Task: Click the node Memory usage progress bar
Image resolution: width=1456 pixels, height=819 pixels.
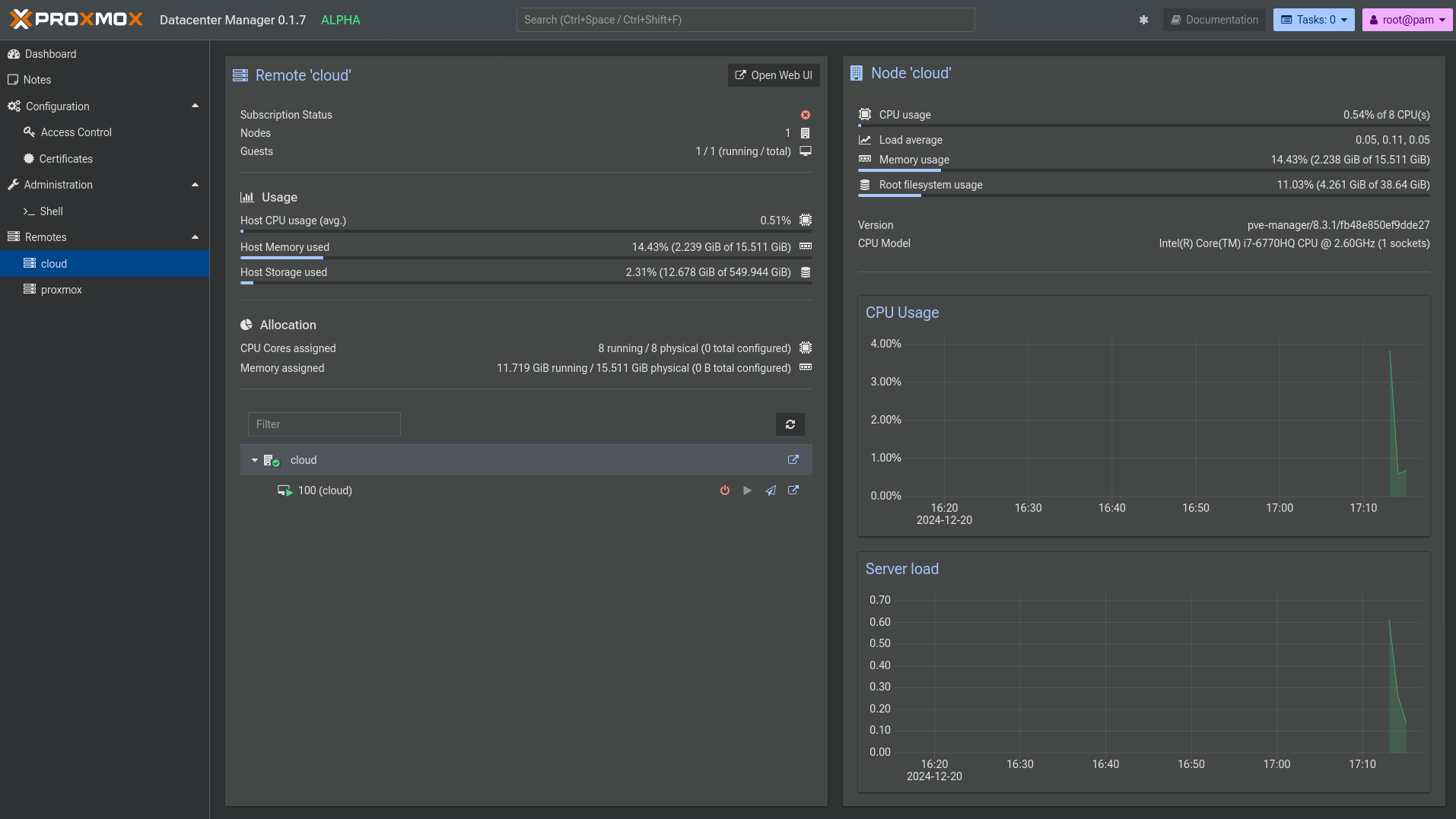Action: tap(1144, 170)
